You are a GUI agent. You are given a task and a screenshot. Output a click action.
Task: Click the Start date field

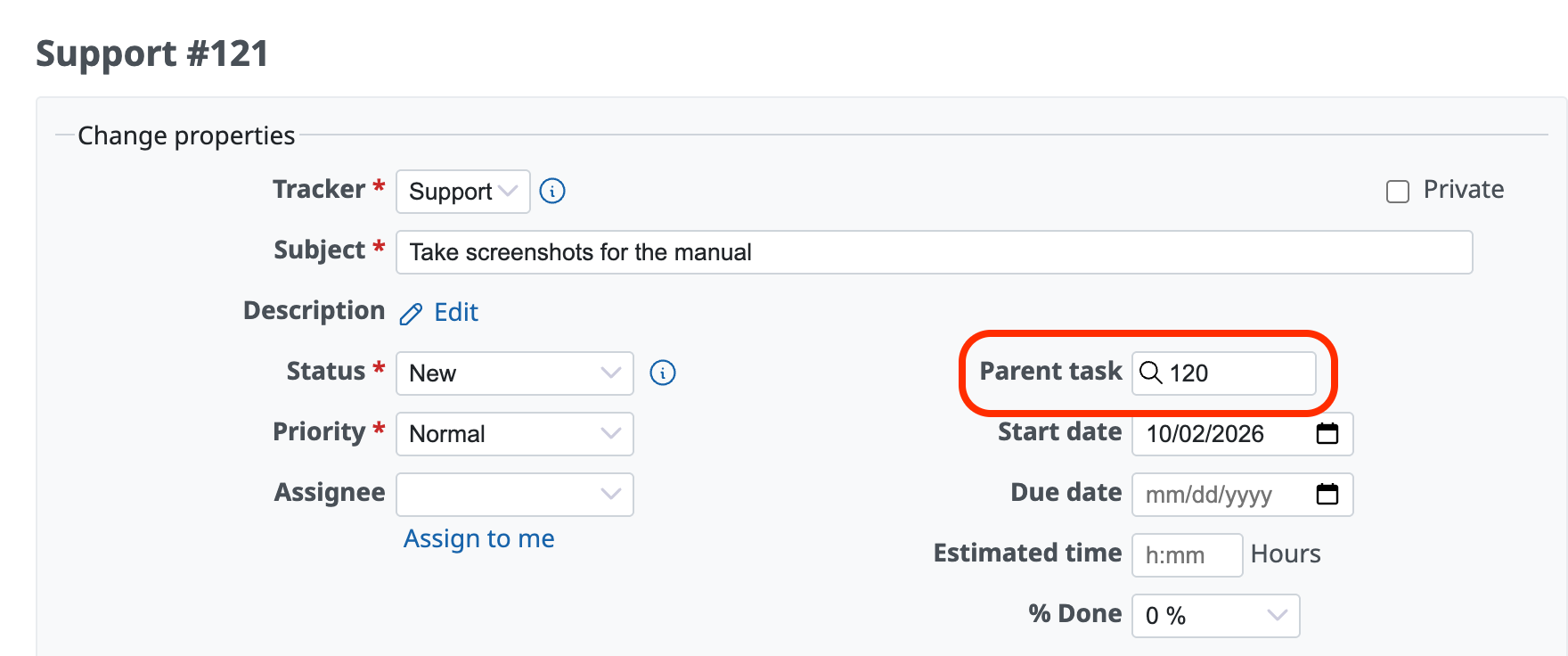coord(1243,434)
